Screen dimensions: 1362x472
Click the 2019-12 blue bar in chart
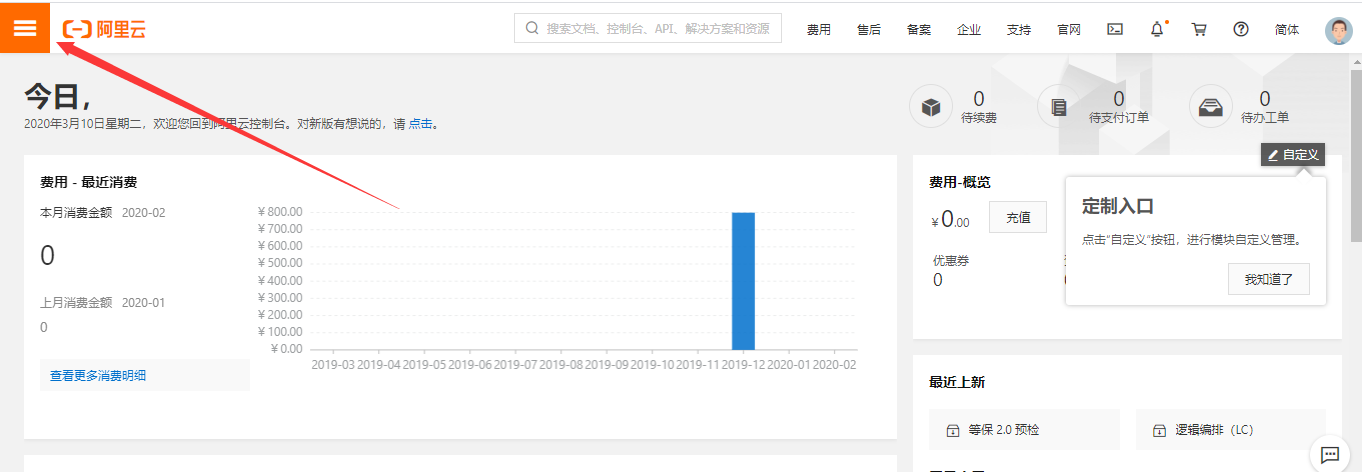click(x=743, y=281)
